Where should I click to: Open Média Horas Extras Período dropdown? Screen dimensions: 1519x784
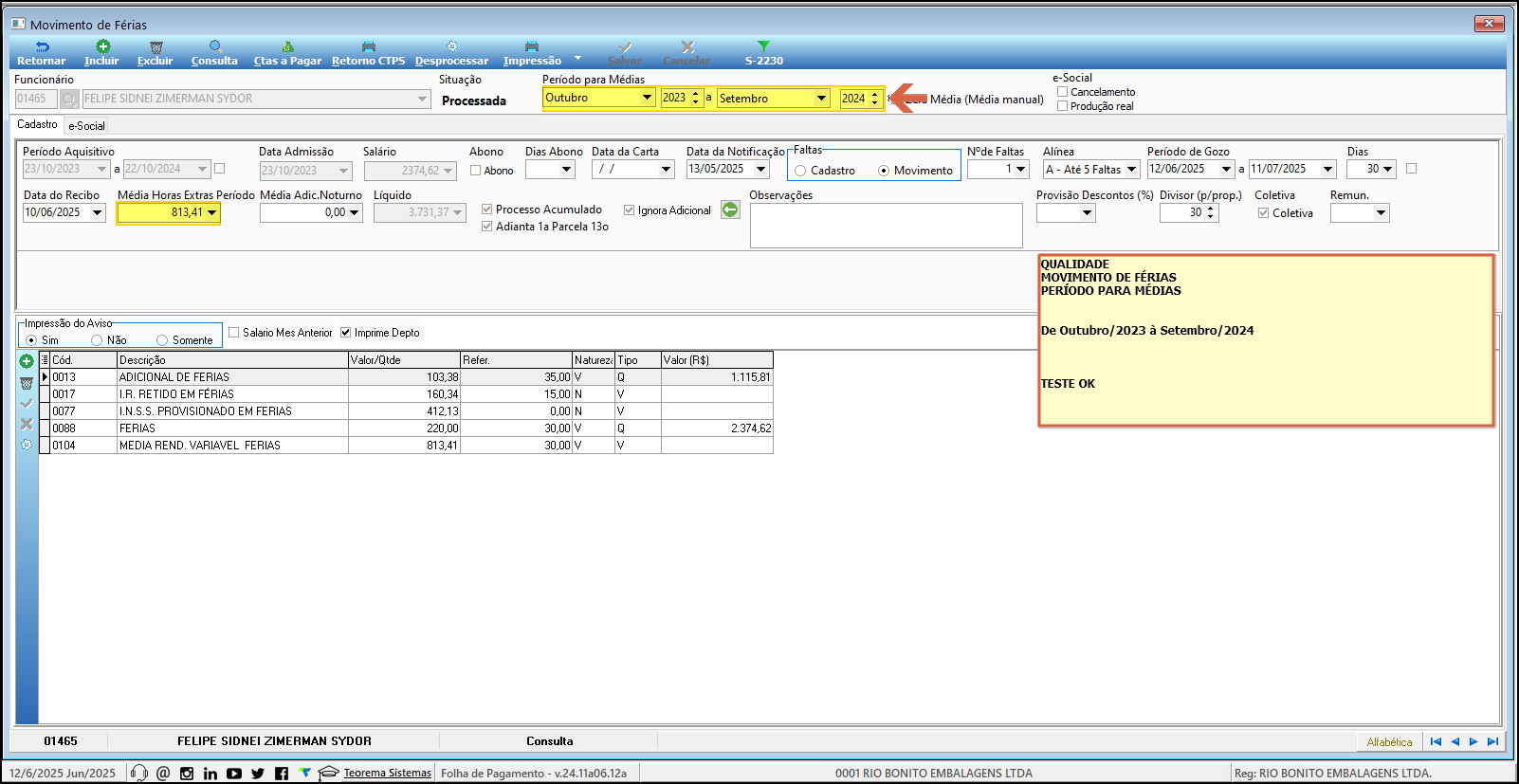(211, 213)
